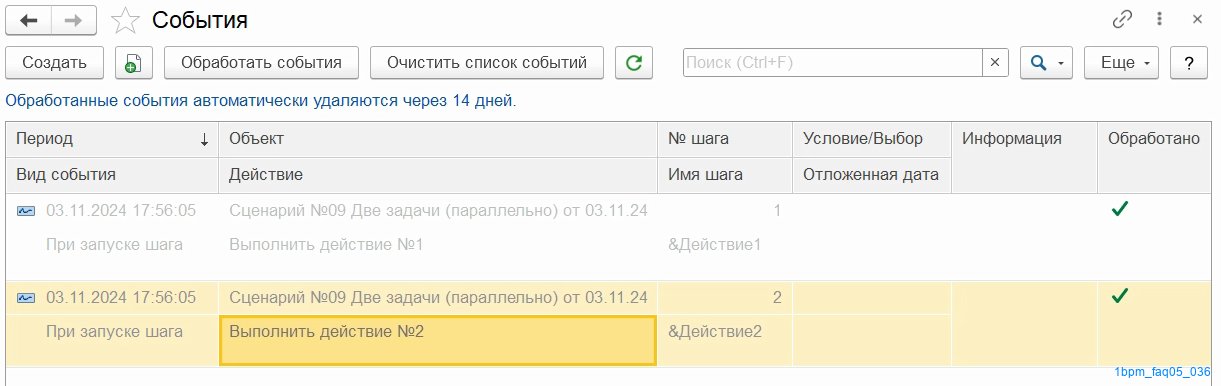Click the Создать button

coord(54,63)
